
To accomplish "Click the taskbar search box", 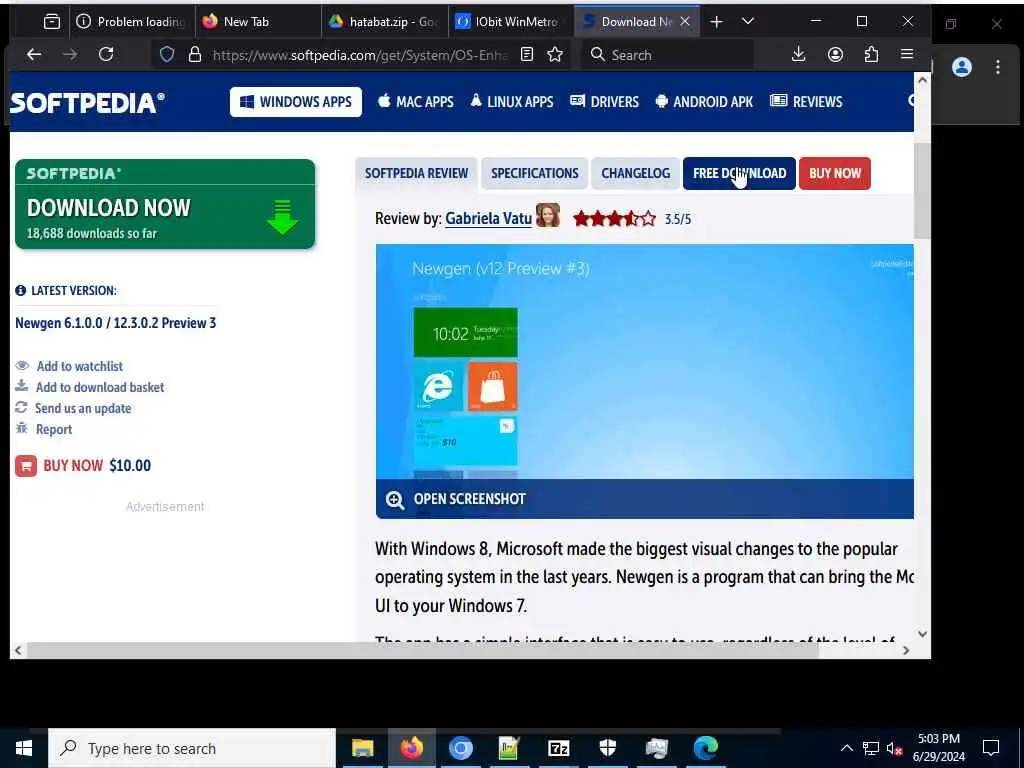I will pyautogui.click(x=192, y=748).
